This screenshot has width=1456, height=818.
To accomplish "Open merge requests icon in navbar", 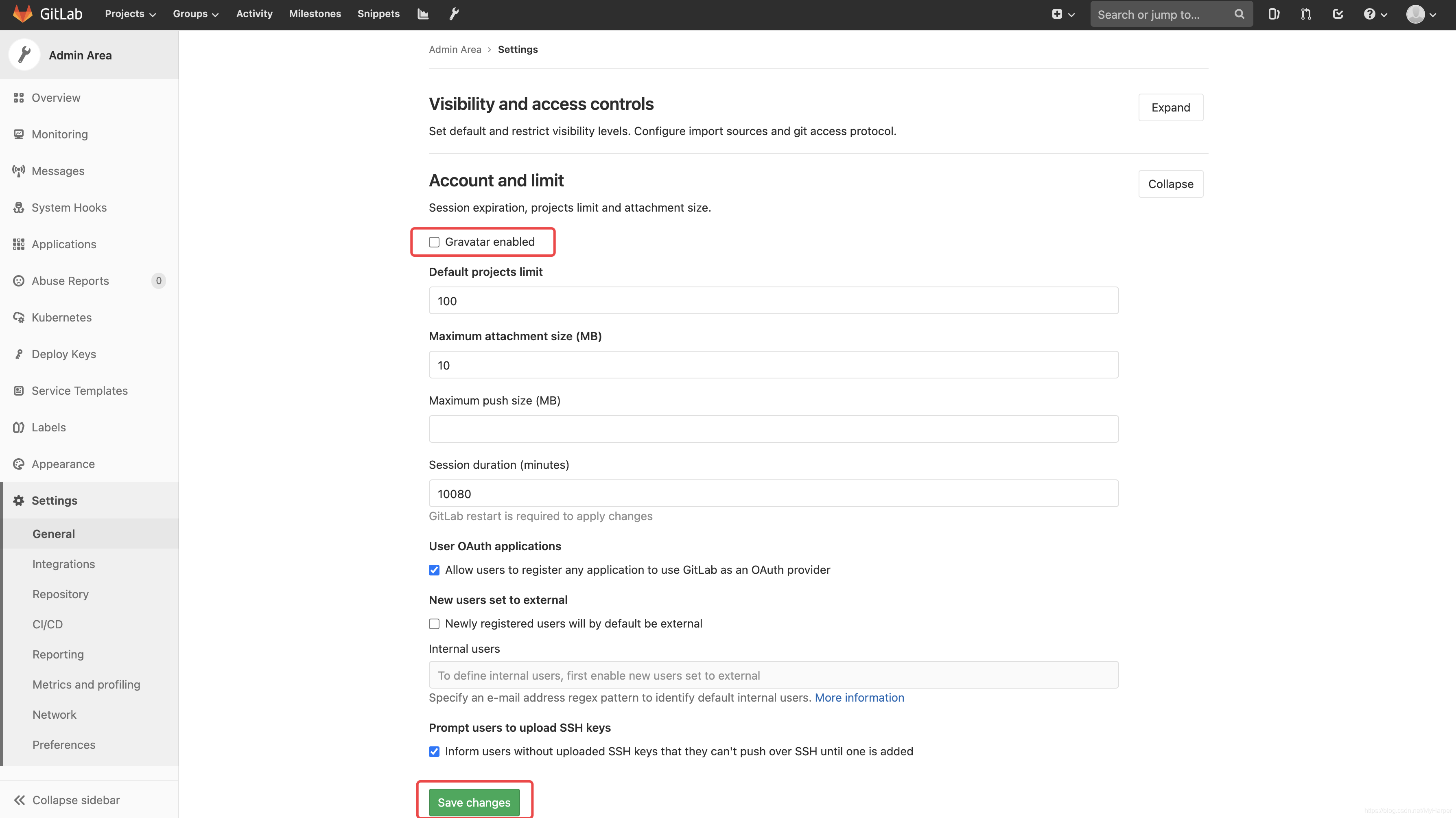I will (x=1306, y=14).
